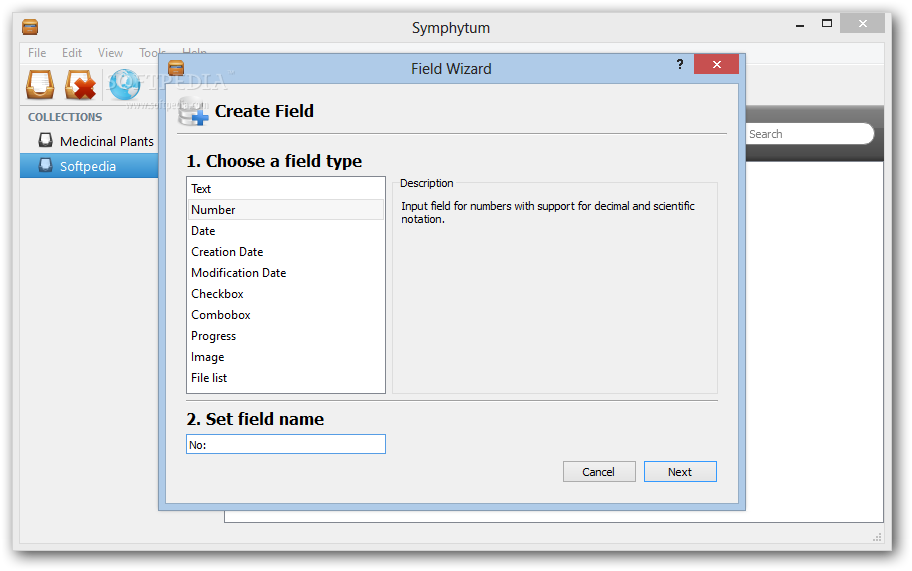Select the Text field type
Viewport: 912px width, 571px height.
click(x=286, y=188)
